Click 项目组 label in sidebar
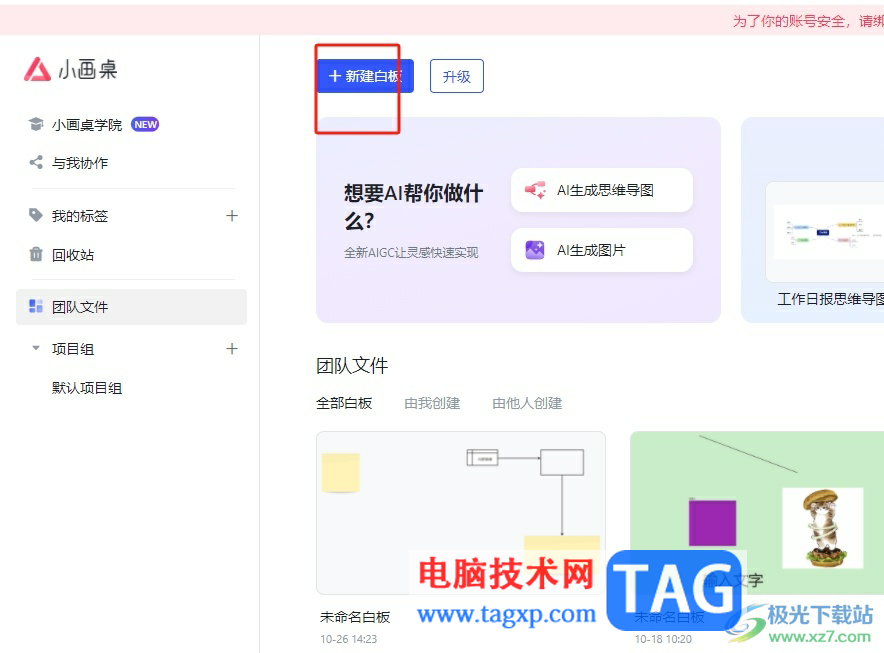The width and height of the screenshot is (884, 653). tap(73, 349)
